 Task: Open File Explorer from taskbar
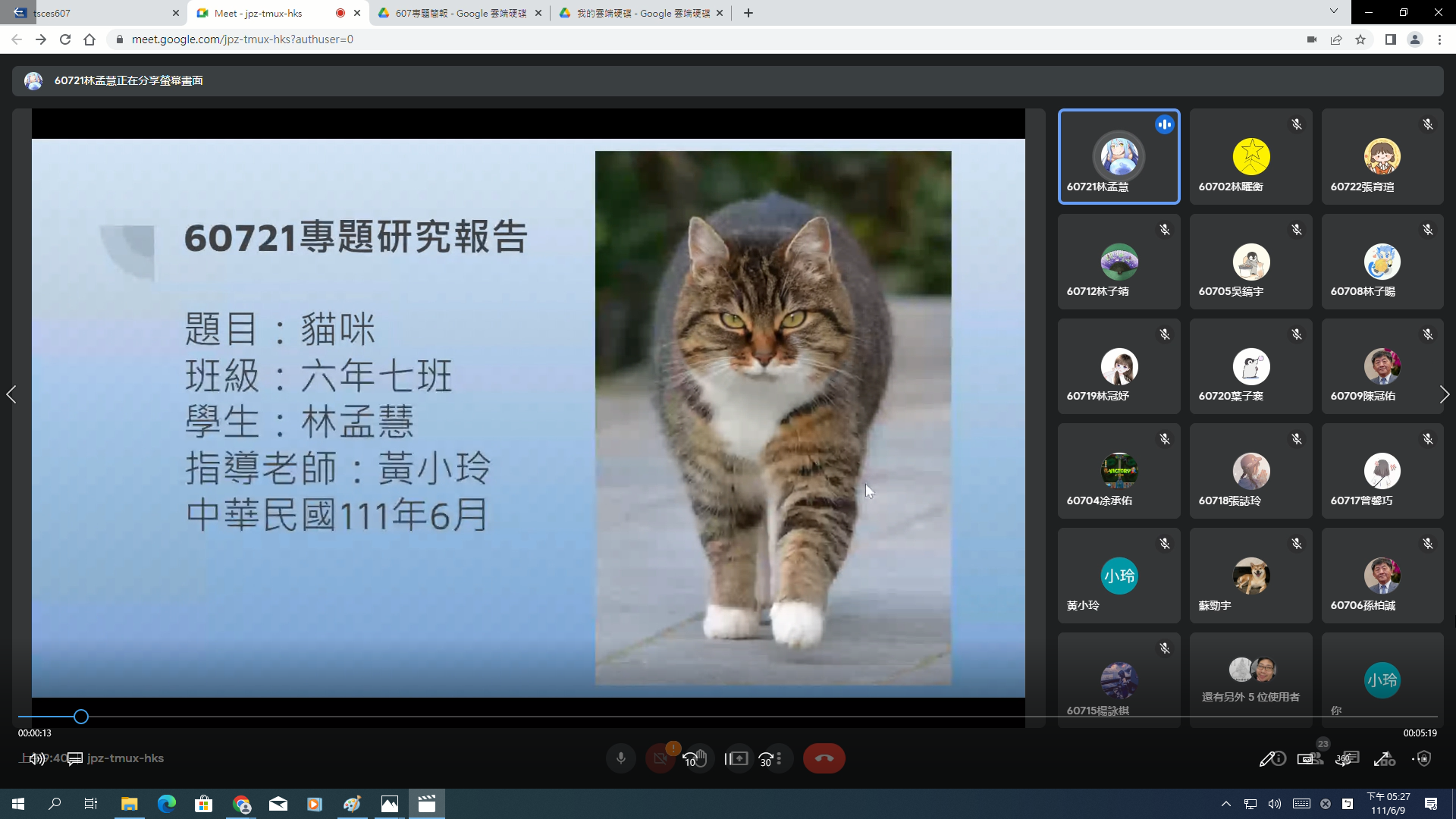pyautogui.click(x=129, y=804)
